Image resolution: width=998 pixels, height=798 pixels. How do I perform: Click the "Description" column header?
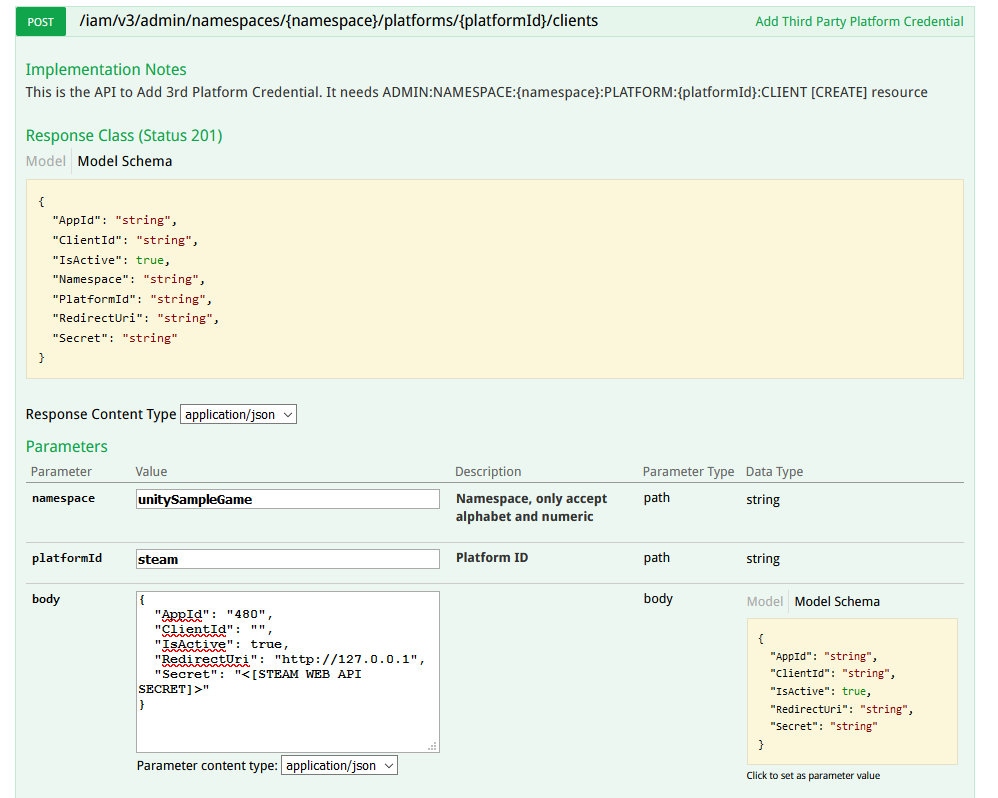pyautogui.click(x=488, y=472)
